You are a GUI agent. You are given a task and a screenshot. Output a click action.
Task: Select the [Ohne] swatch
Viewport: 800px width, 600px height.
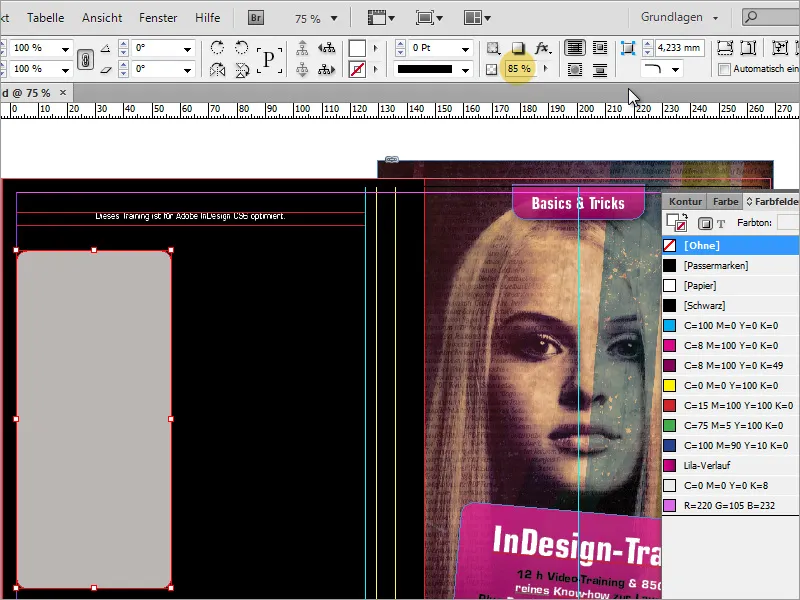click(x=731, y=245)
